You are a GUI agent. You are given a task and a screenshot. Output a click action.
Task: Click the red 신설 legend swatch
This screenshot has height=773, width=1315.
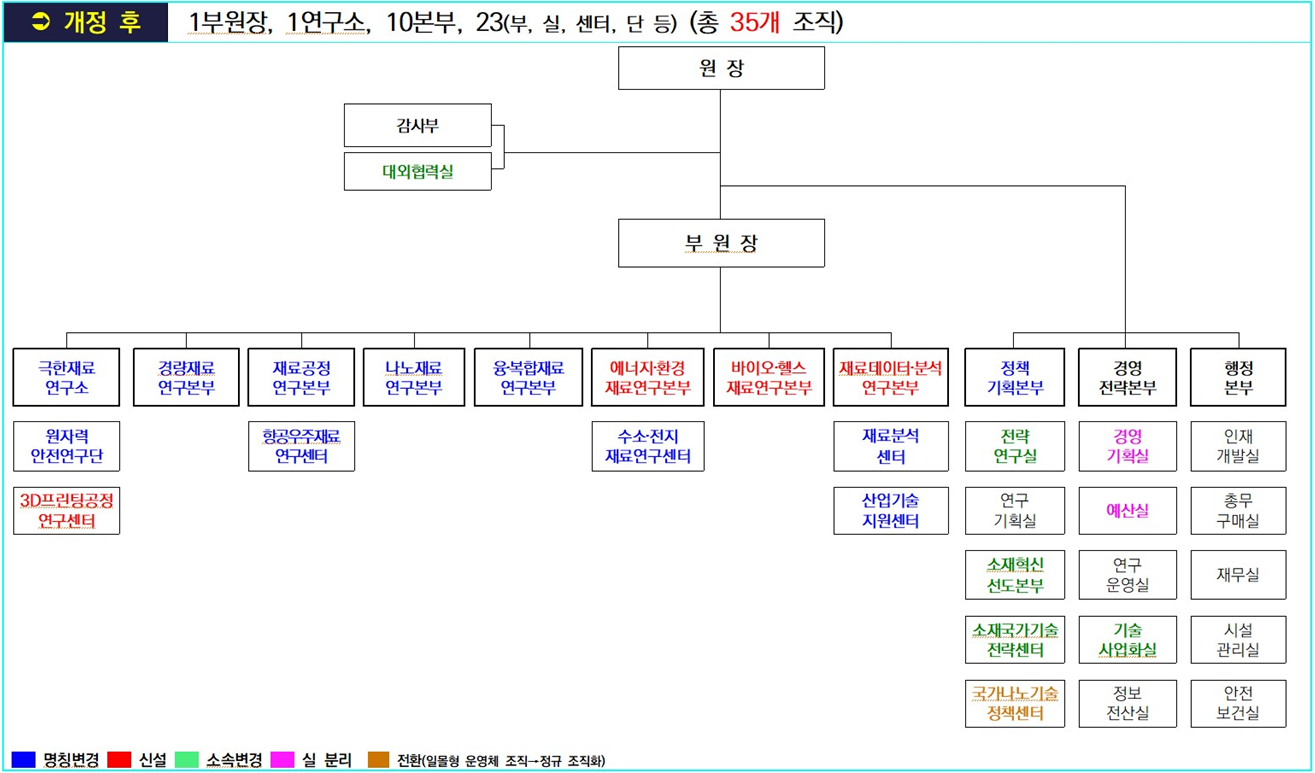pos(119,760)
